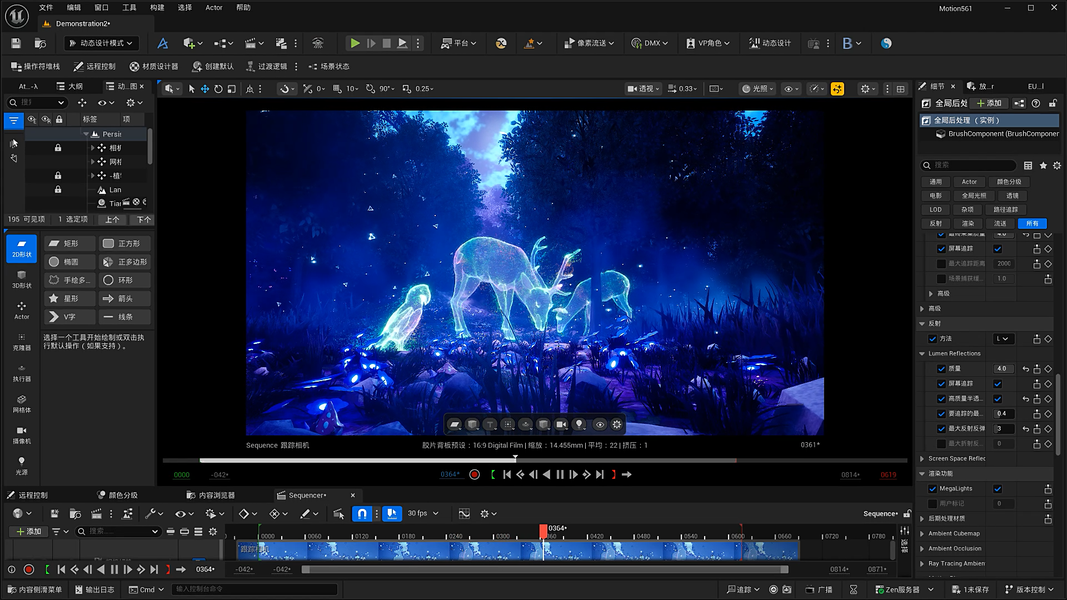Click the table view icon in Details
Screen dimensions: 1067x600
(x=1028, y=165)
